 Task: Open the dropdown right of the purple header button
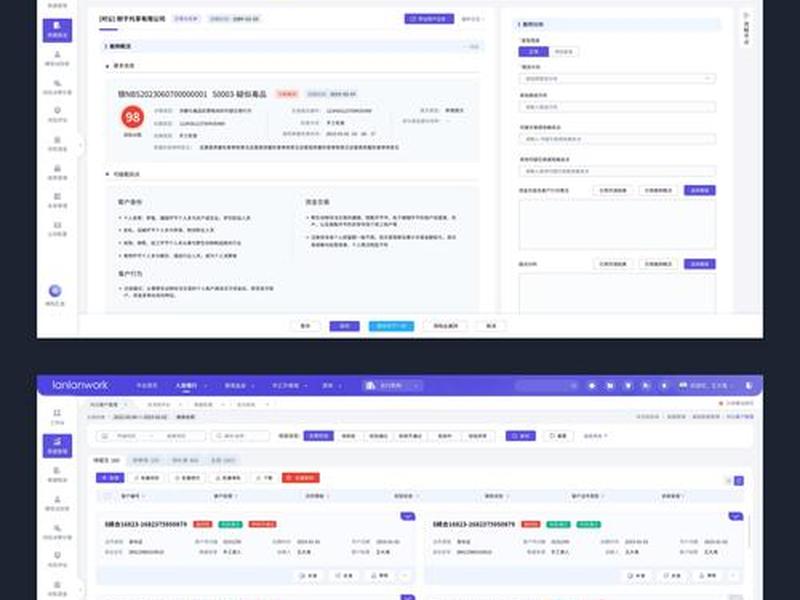pos(473,19)
